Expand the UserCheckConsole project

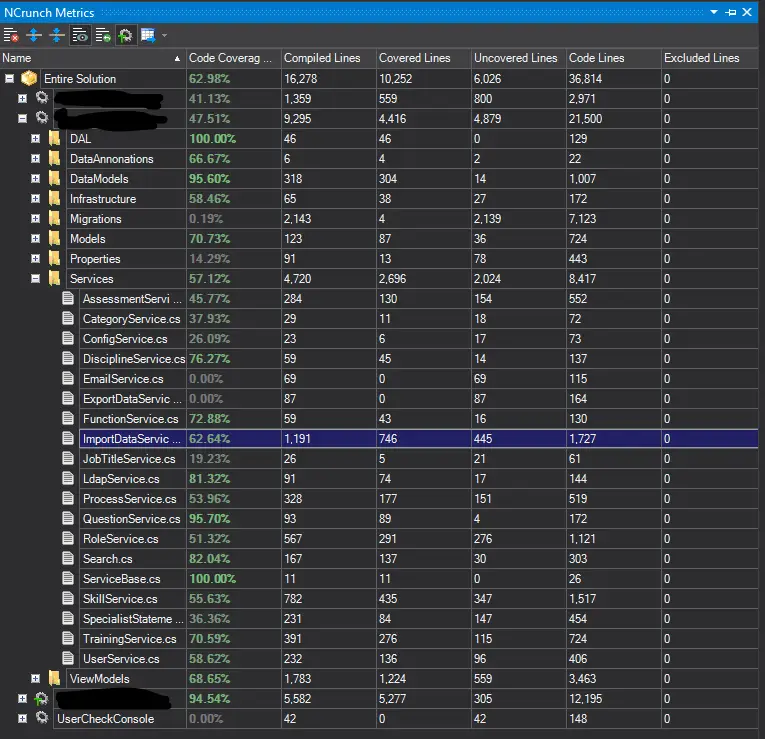[22, 719]
